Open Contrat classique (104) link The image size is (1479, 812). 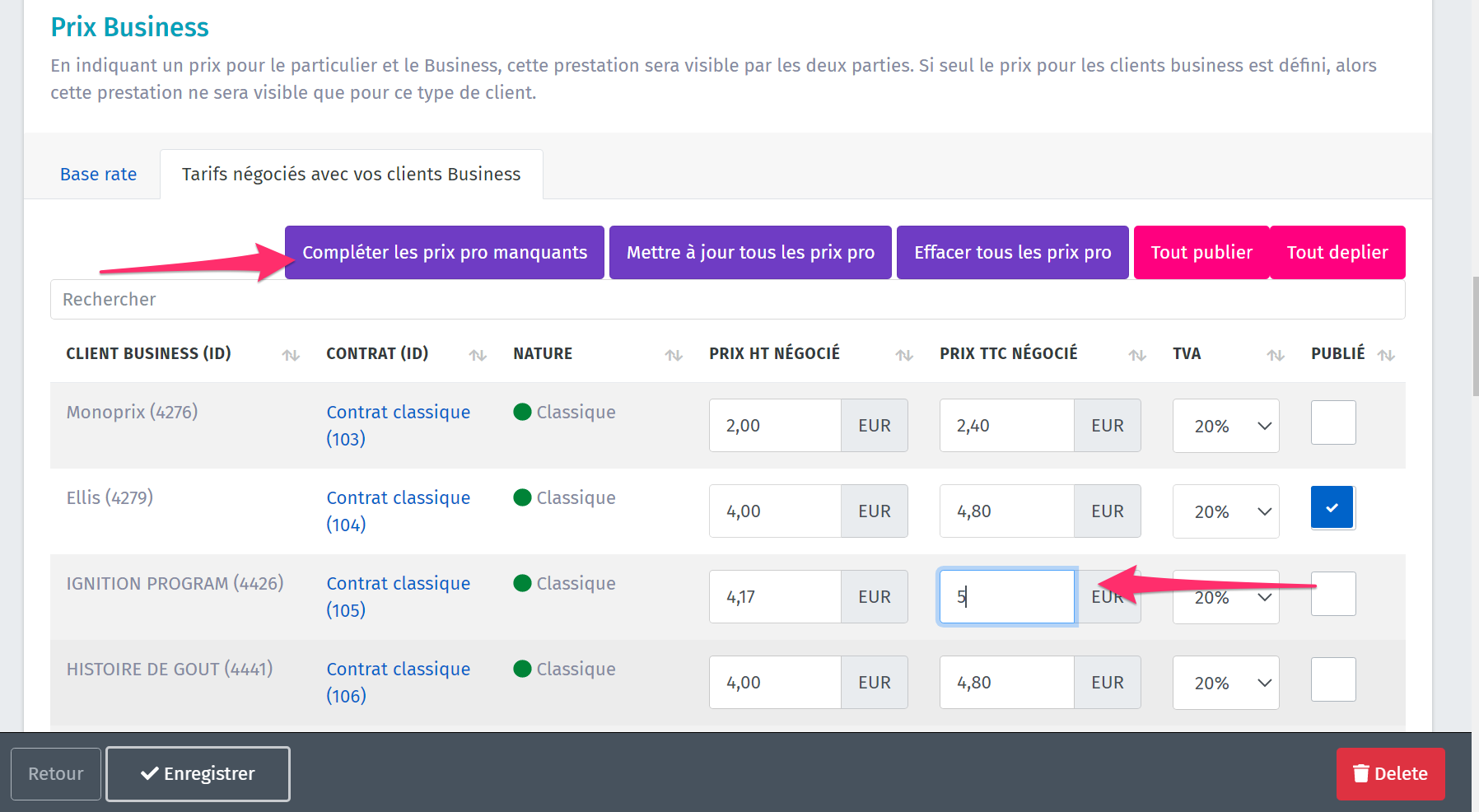click(x=398, y=511)
